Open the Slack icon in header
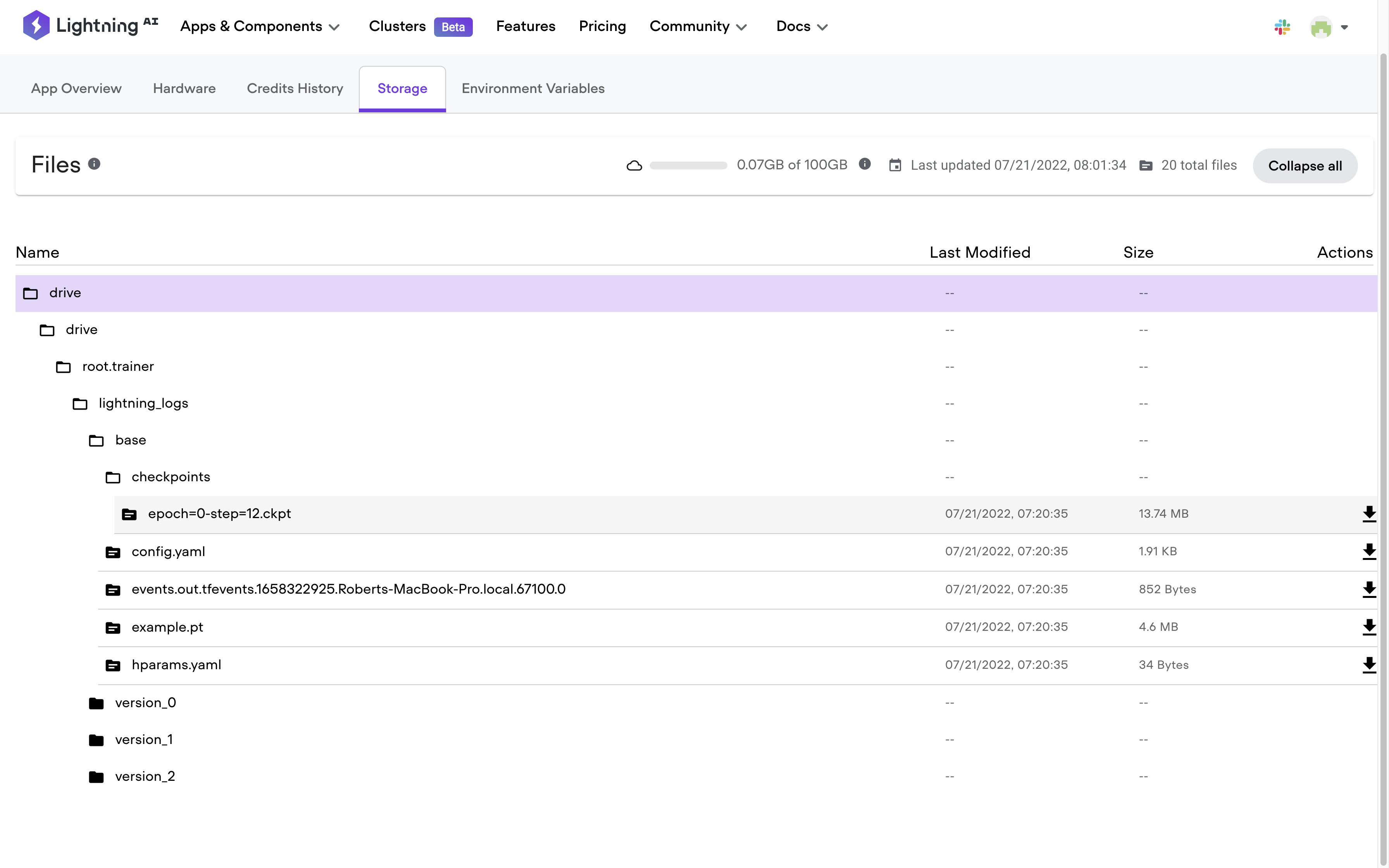This screenshot has height=868, width=1389. (x=1282, y=27)
